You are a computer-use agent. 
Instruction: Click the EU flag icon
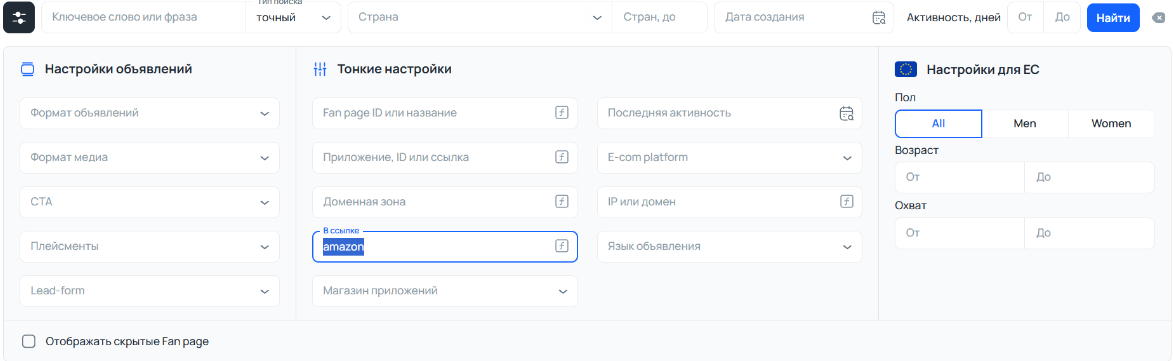[x=906, y=70]
